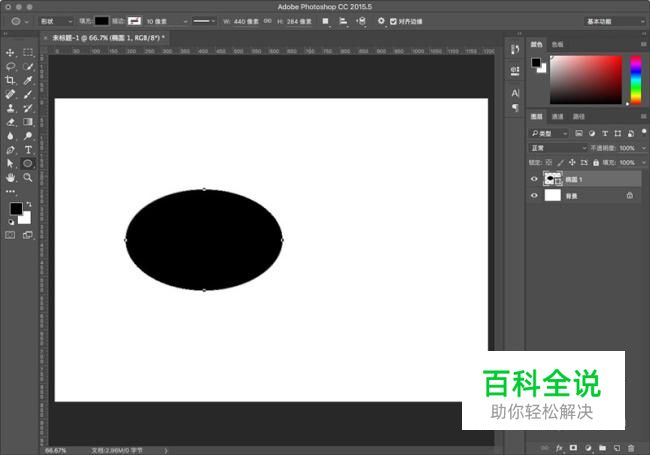Open the History panel icon
This screenshot has width=650, height=455.
tap(515, 50)
